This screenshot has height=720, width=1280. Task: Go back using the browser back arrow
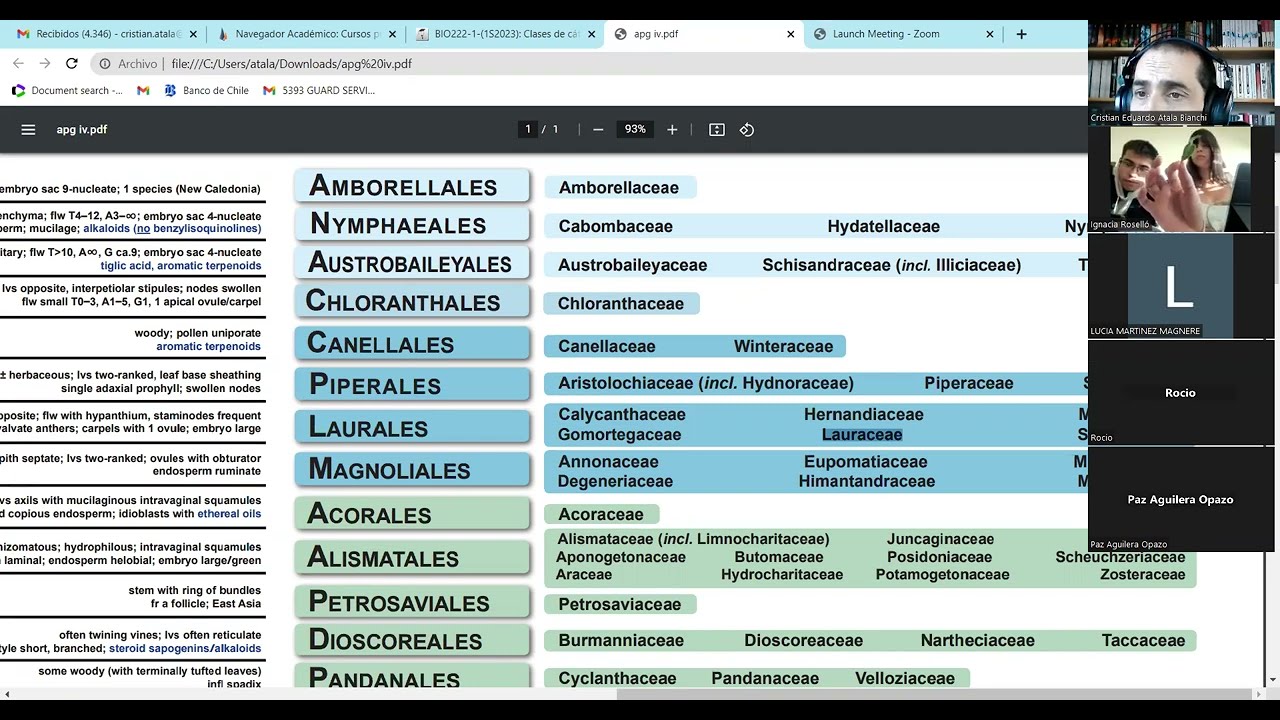pyautogui.click(x=18, y=63)
